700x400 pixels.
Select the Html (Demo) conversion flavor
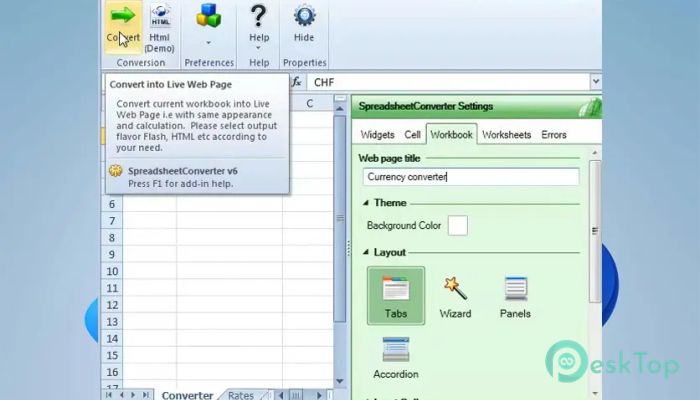(159, 28)
